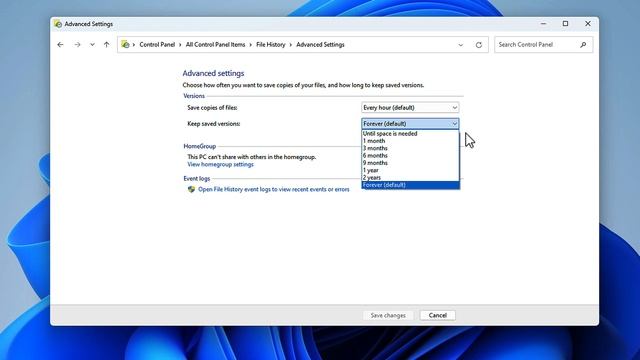Viewport: 640px width, 360px height.
Task: Click the Event logs section label
Action: point(197,178)
